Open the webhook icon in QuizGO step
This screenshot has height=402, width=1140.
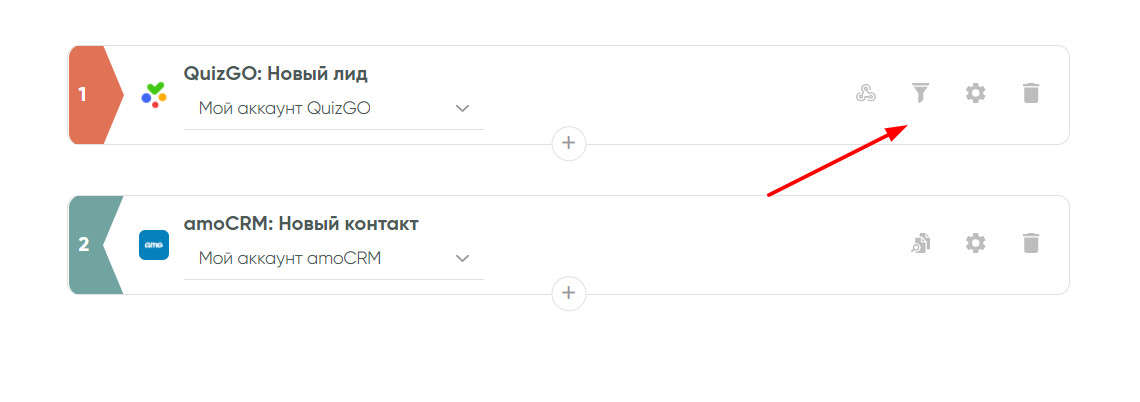click(x=866, y=94)
